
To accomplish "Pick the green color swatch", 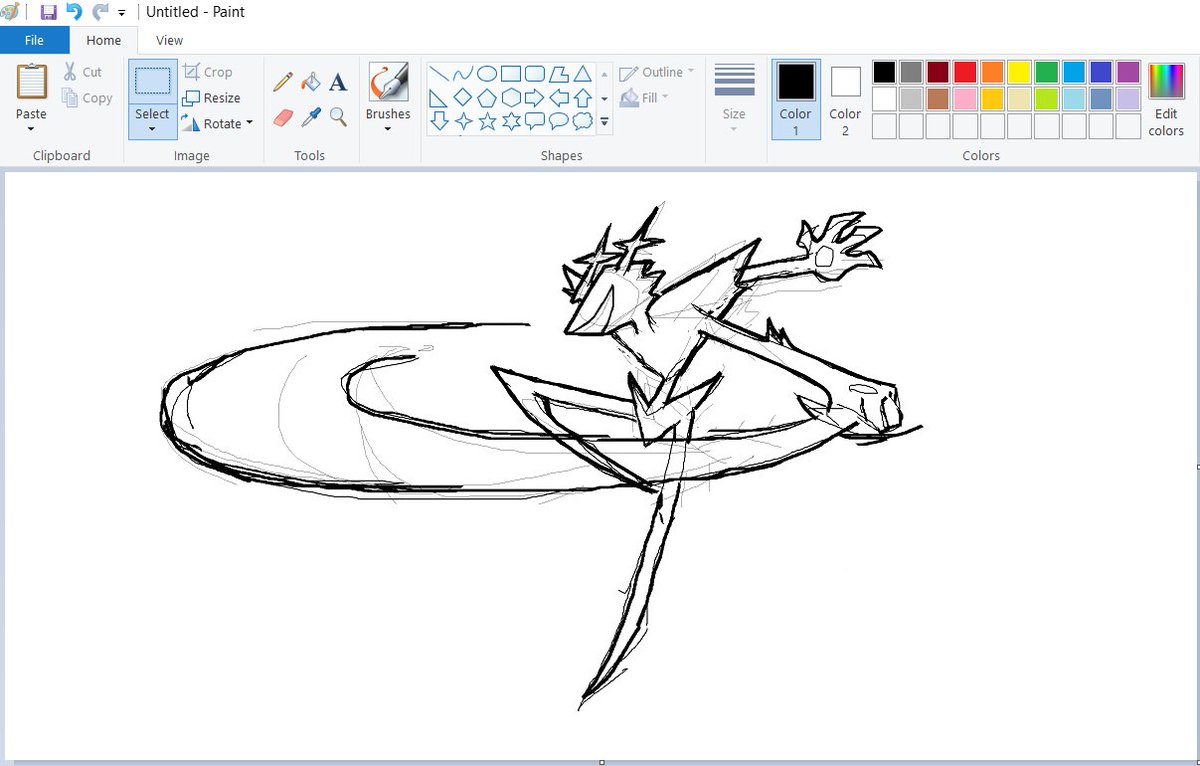I will click(x=1046, y=72).
